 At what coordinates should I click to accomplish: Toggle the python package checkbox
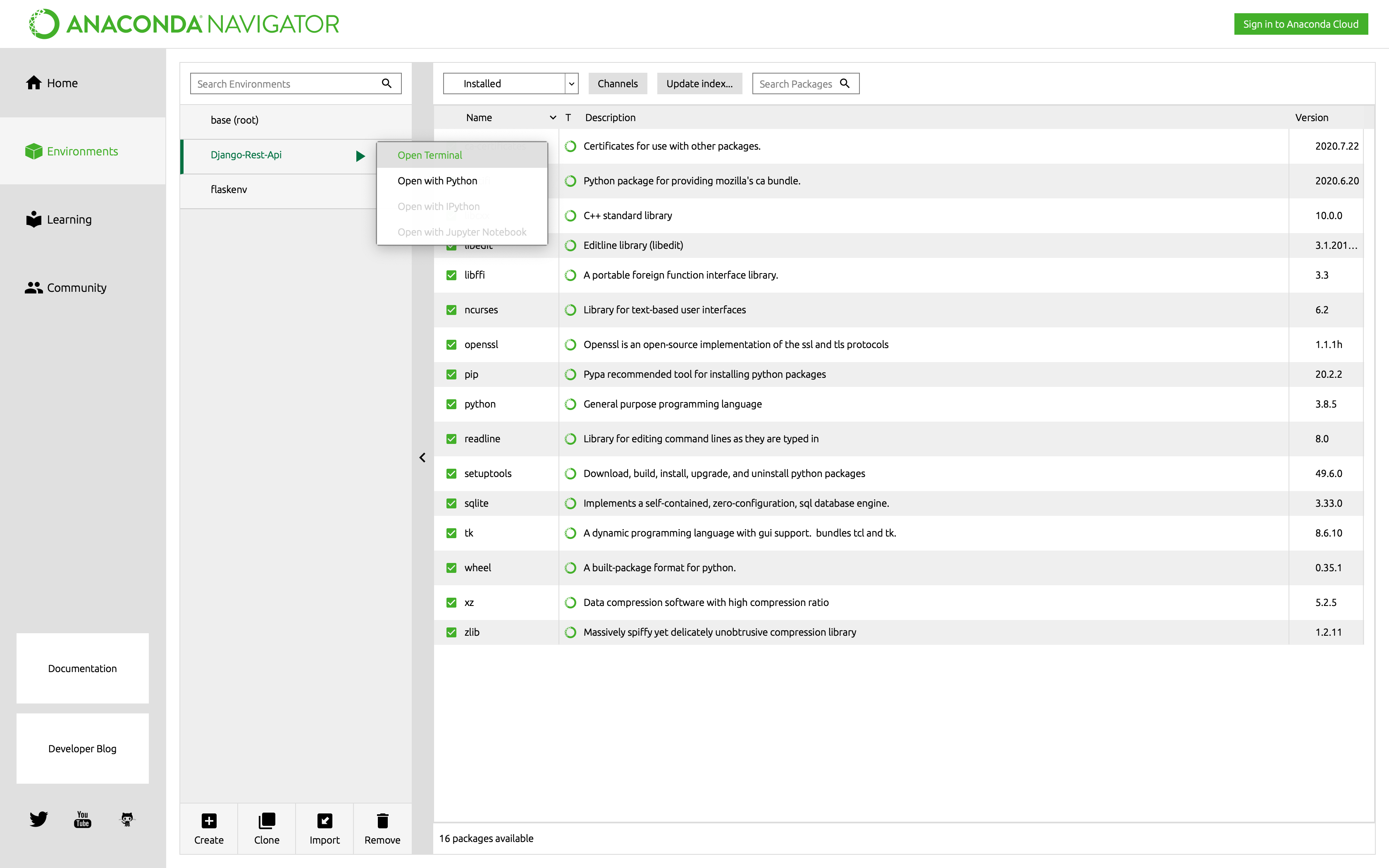pos(451,404)
